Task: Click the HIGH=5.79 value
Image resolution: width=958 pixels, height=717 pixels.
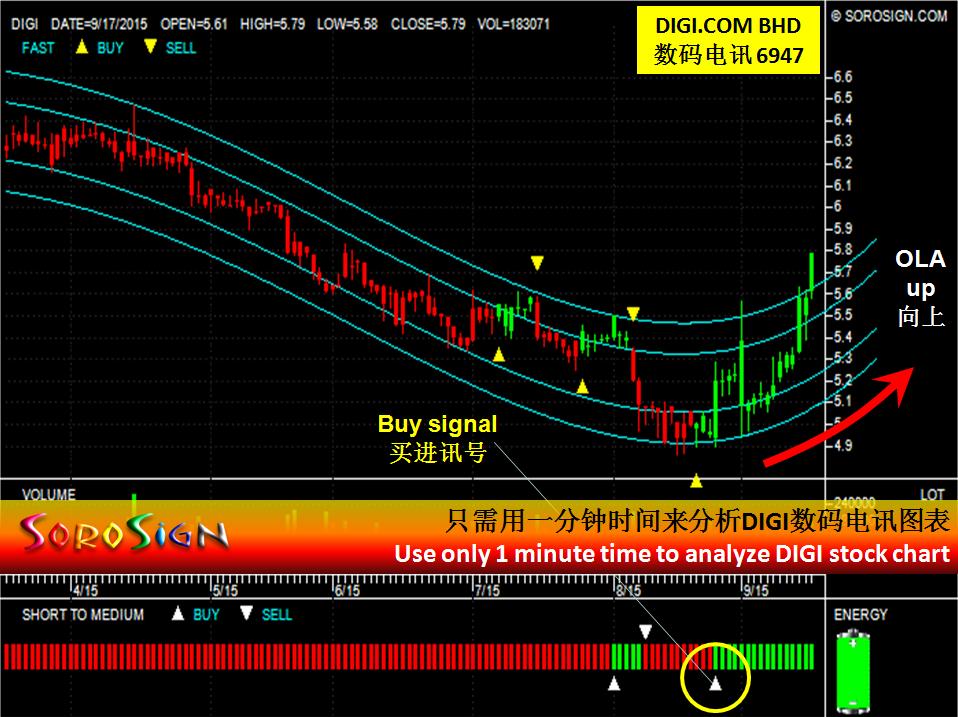Action: click(272, 24)
